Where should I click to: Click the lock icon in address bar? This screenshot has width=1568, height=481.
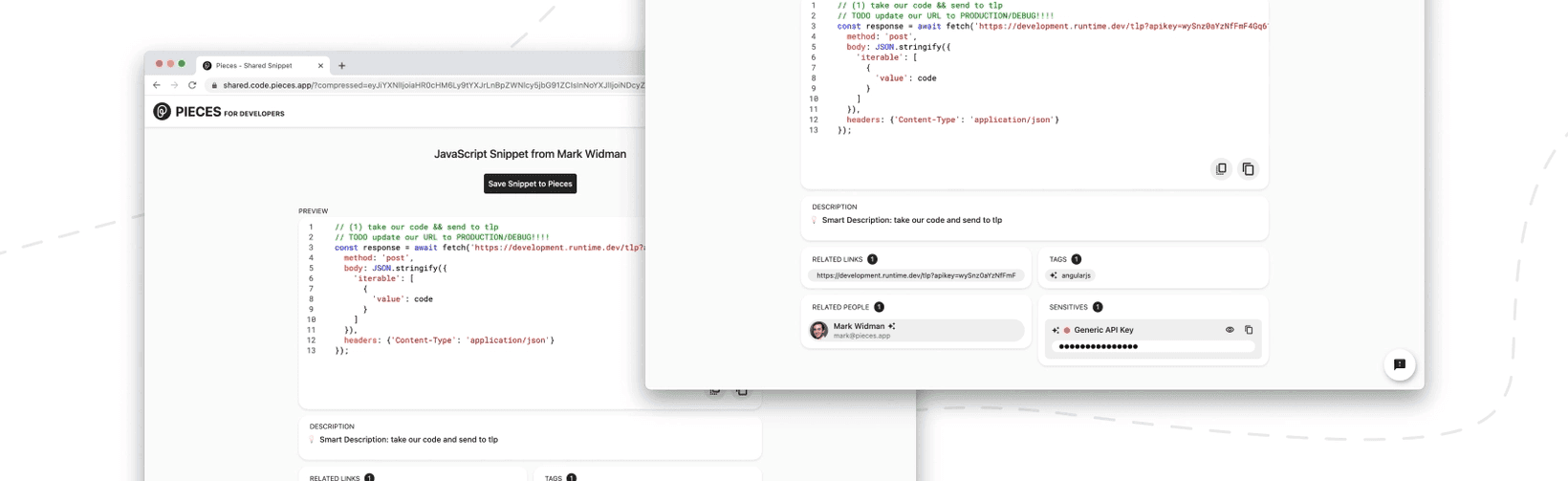[214, 85]
